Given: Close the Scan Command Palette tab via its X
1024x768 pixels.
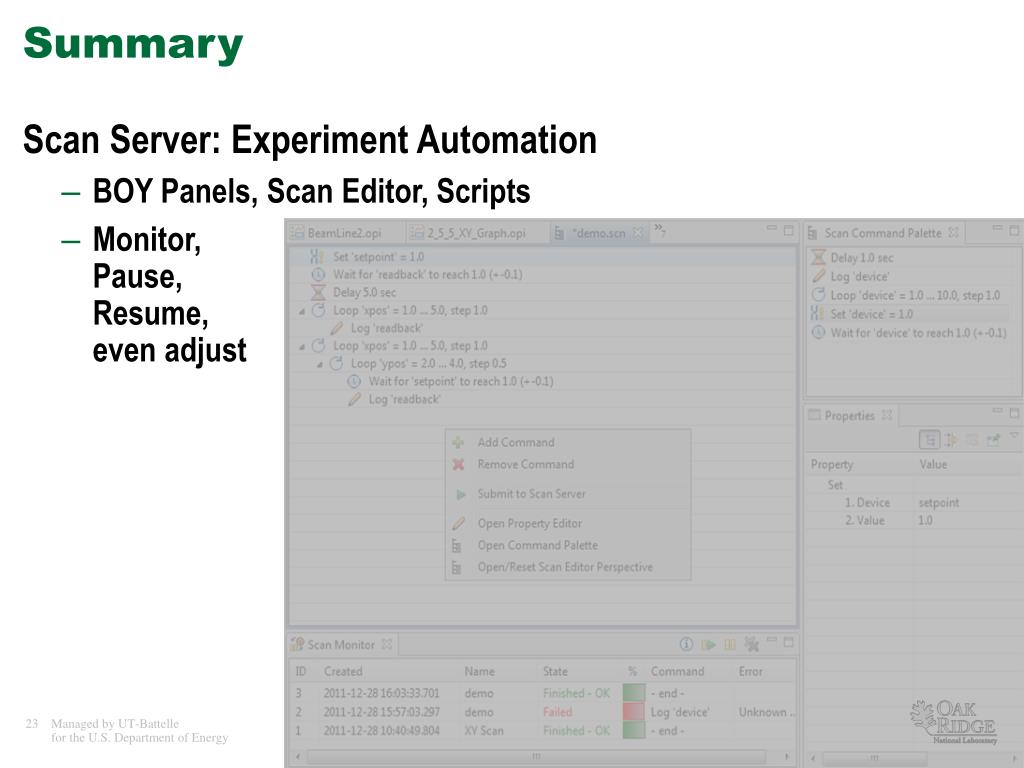Looking at the screenshot, I should point(953,232).
